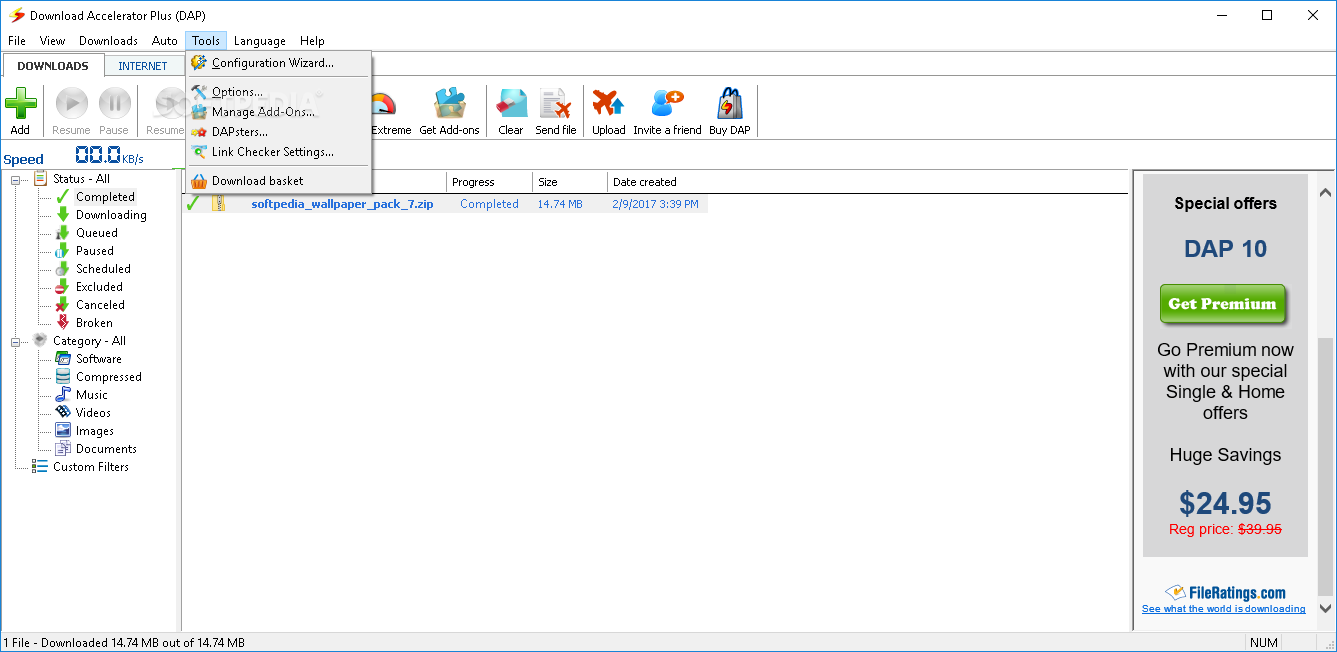Open the Downloads menu
The height and width of the screenshot is (652, 1337).
coord(108,41)
